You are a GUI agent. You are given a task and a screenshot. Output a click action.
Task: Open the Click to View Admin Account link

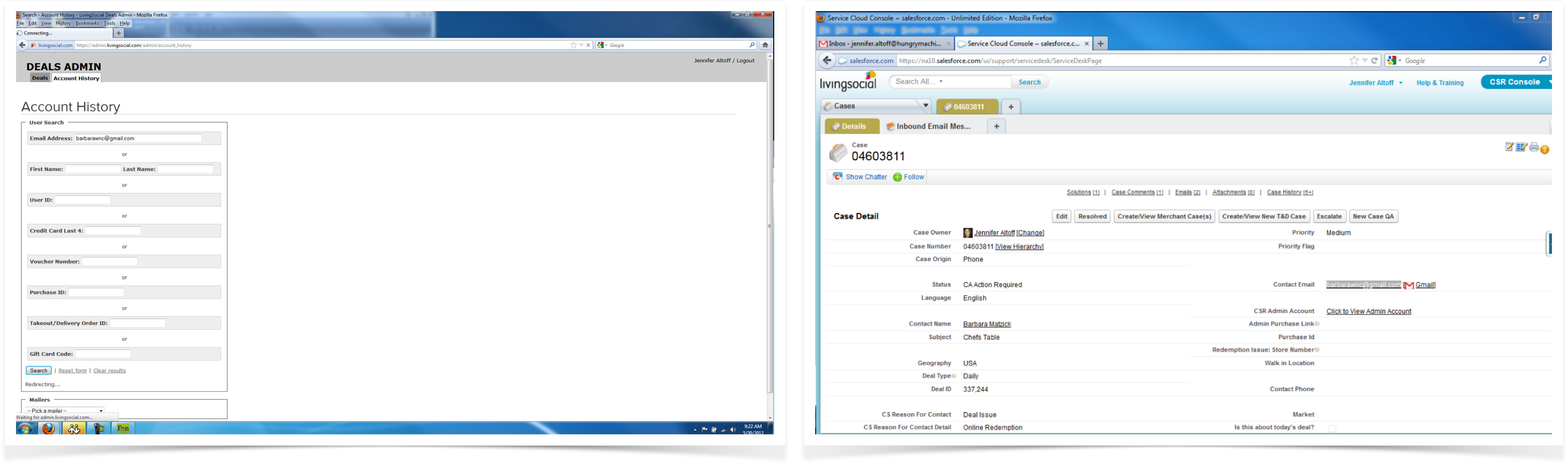[1368, 311]
